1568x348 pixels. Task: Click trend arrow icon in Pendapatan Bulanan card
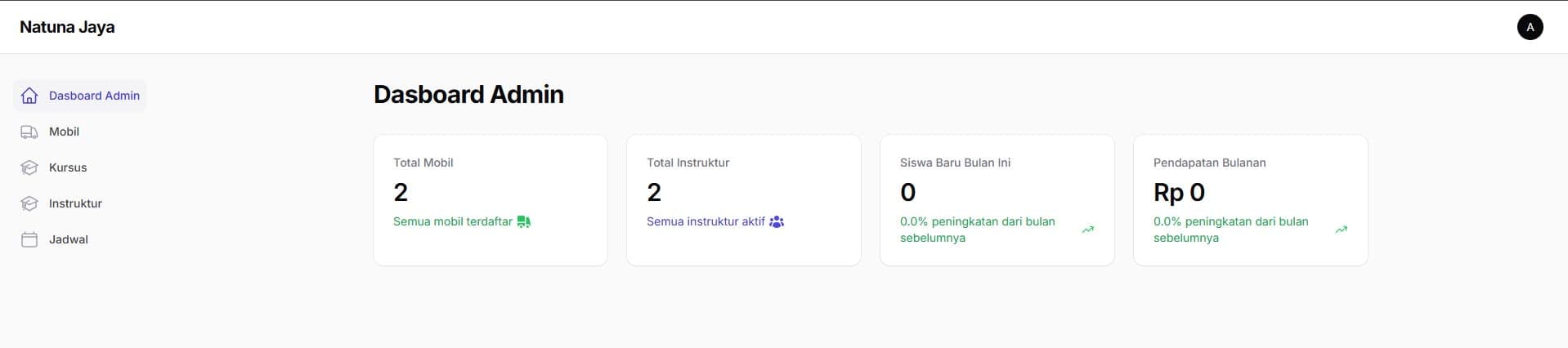point(1341,230)
